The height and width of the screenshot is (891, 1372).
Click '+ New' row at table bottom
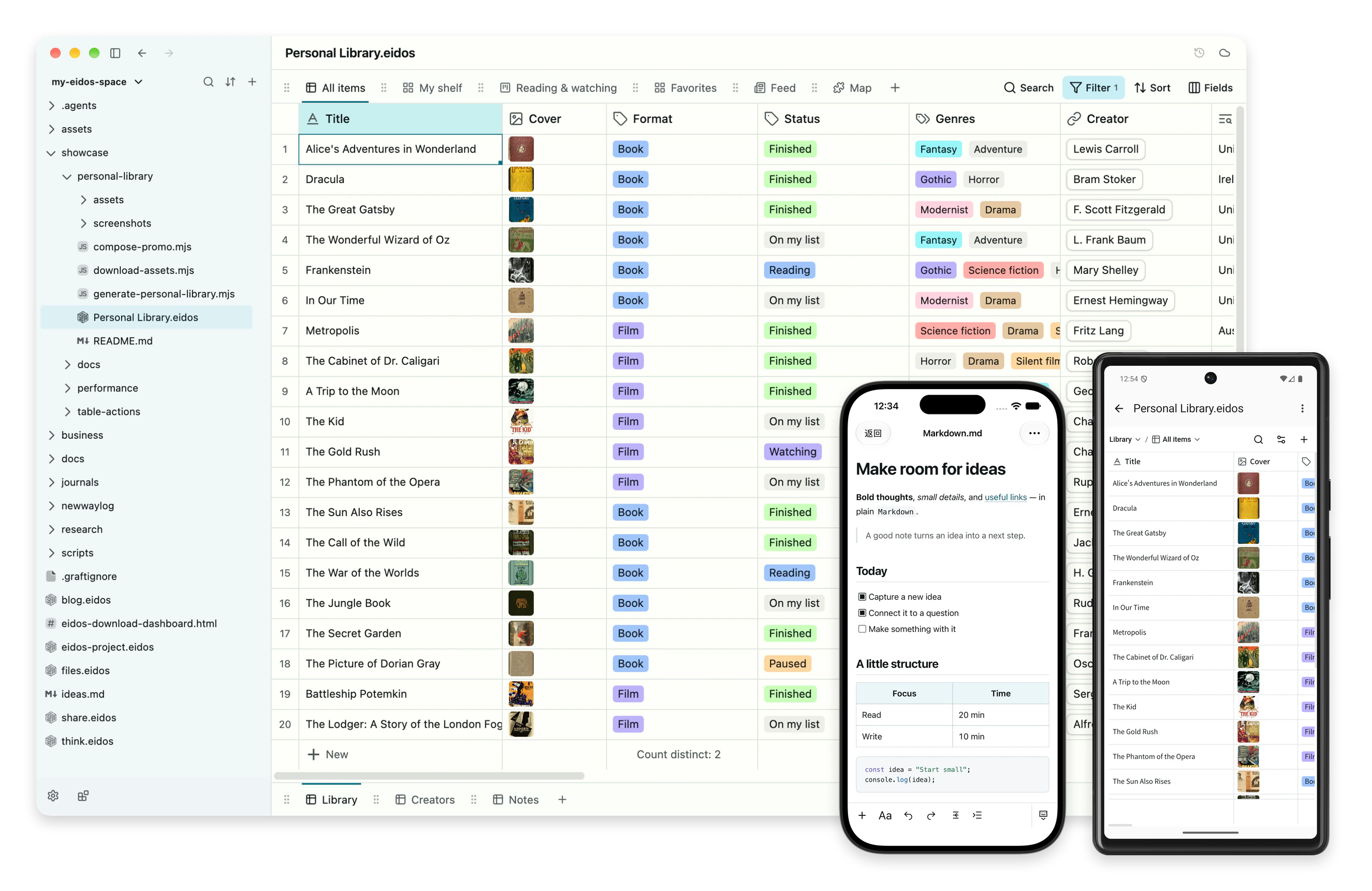point(327,754)
